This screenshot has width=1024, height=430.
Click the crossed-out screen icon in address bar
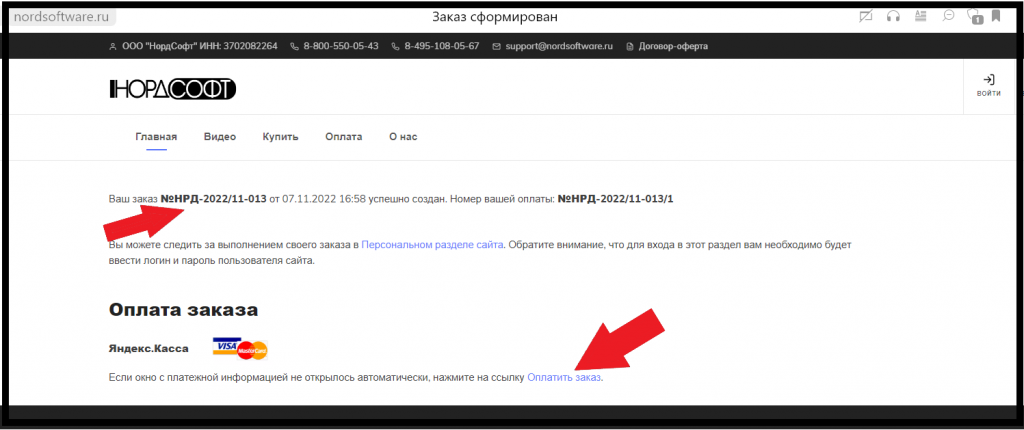point(867,16)
